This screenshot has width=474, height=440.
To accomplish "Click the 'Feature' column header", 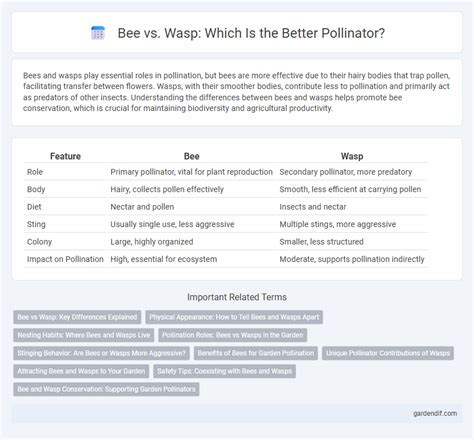I will point(65,156).
